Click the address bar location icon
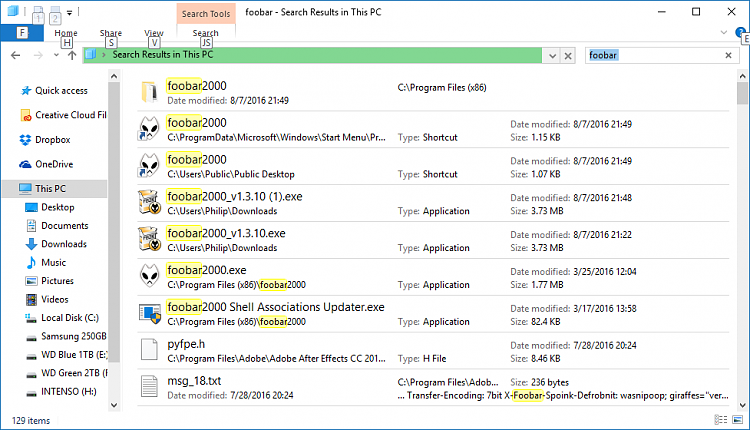This screenshot has width=750, height=430. 90,55
